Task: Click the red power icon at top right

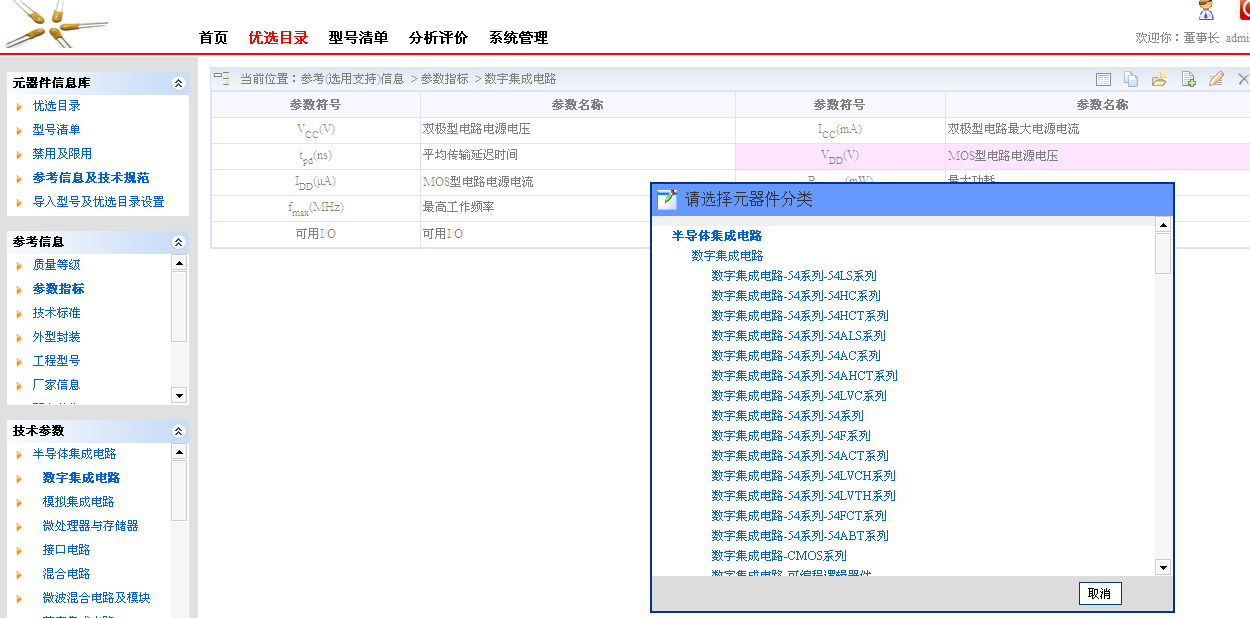Action: 1244,10
